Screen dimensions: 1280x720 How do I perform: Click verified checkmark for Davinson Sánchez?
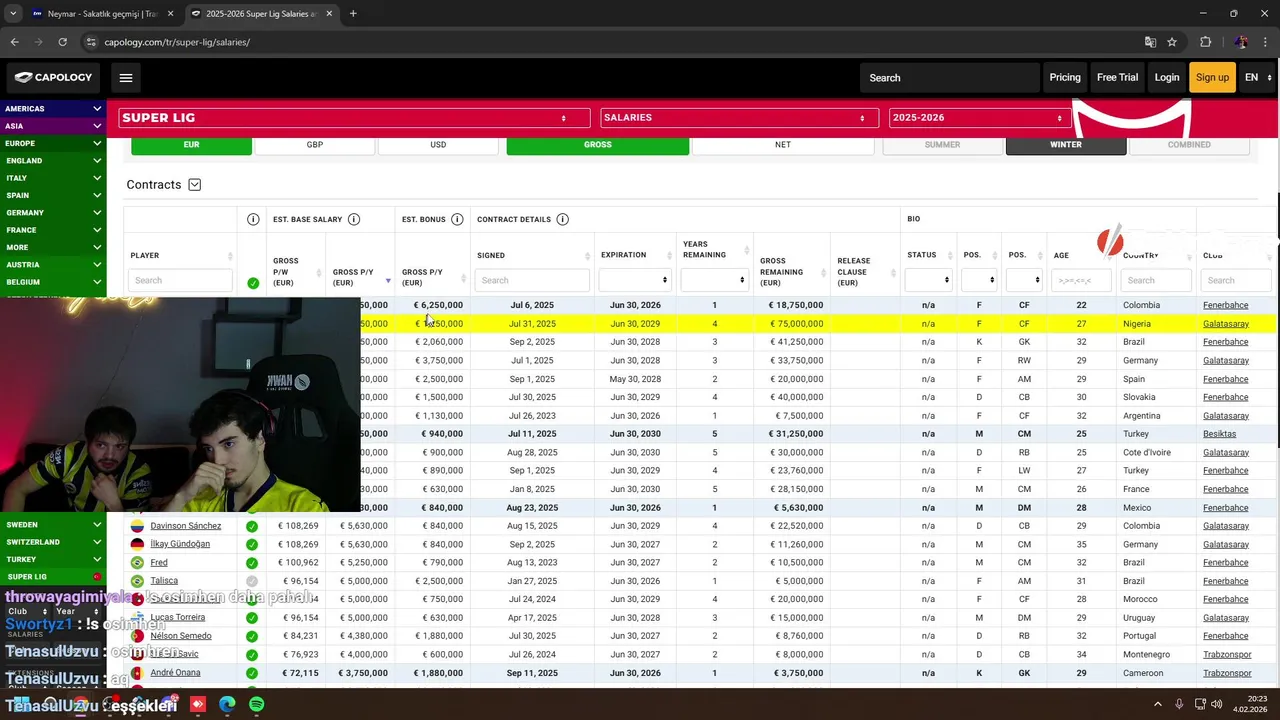pyautogui.click(x=252, y=526)
